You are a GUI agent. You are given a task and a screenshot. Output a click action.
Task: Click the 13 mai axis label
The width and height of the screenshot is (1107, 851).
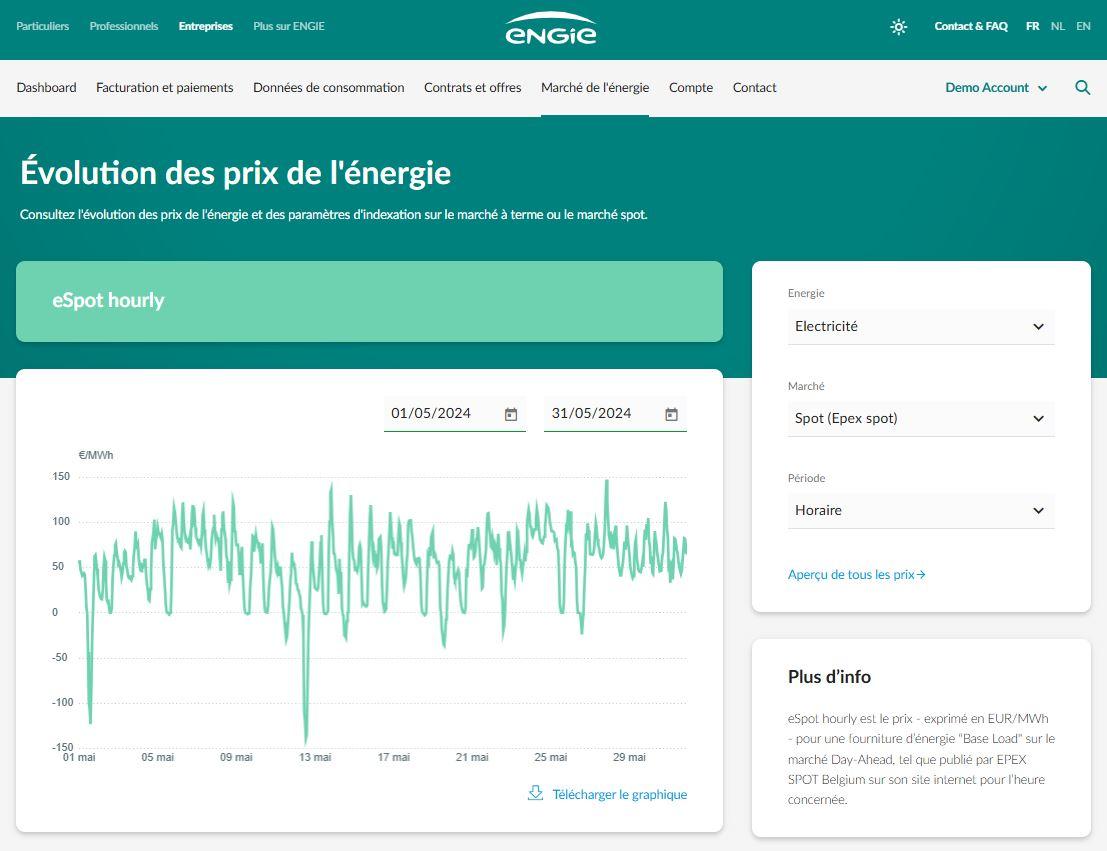click(315, 757)
